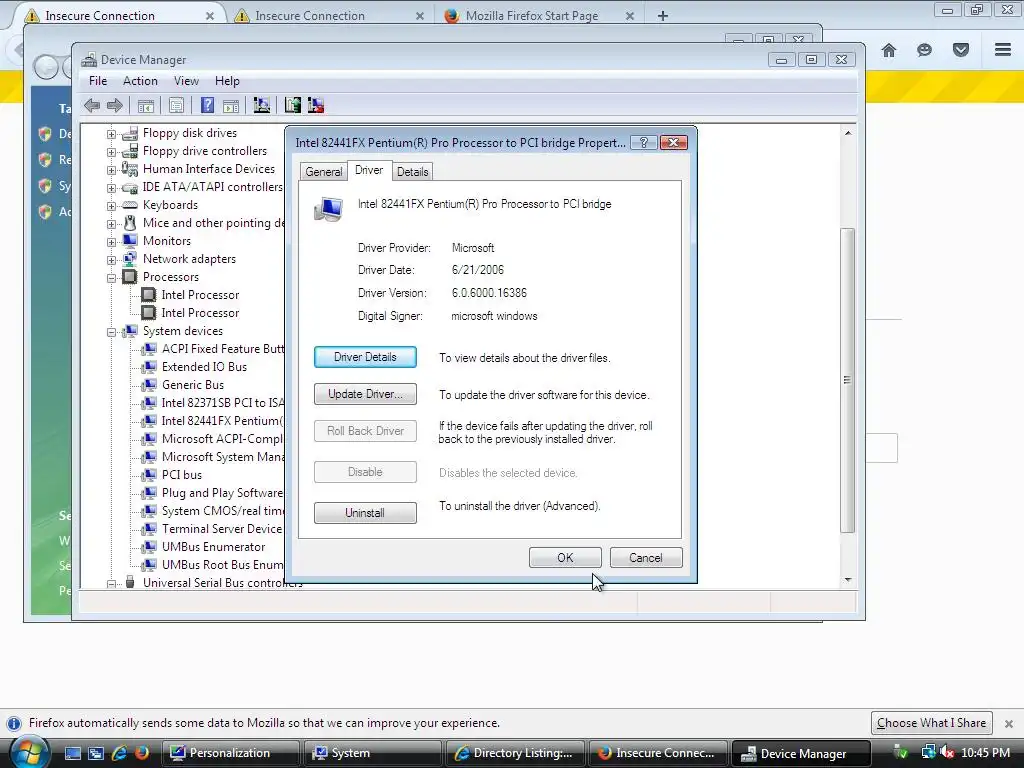
Task: Click the Windows Start orb
Action: point(29,752)
